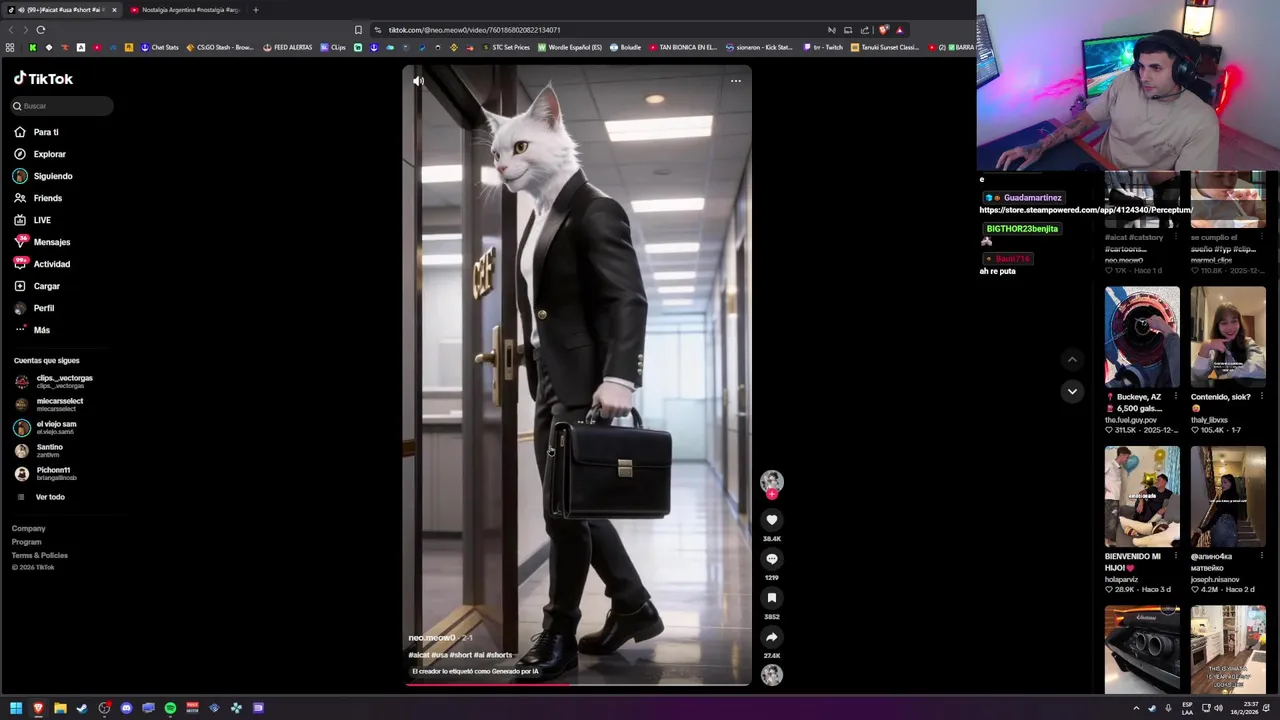Screen dimensions: 1280x720
Task: Open Spotify from the taskbar
Action: (170, 708)
